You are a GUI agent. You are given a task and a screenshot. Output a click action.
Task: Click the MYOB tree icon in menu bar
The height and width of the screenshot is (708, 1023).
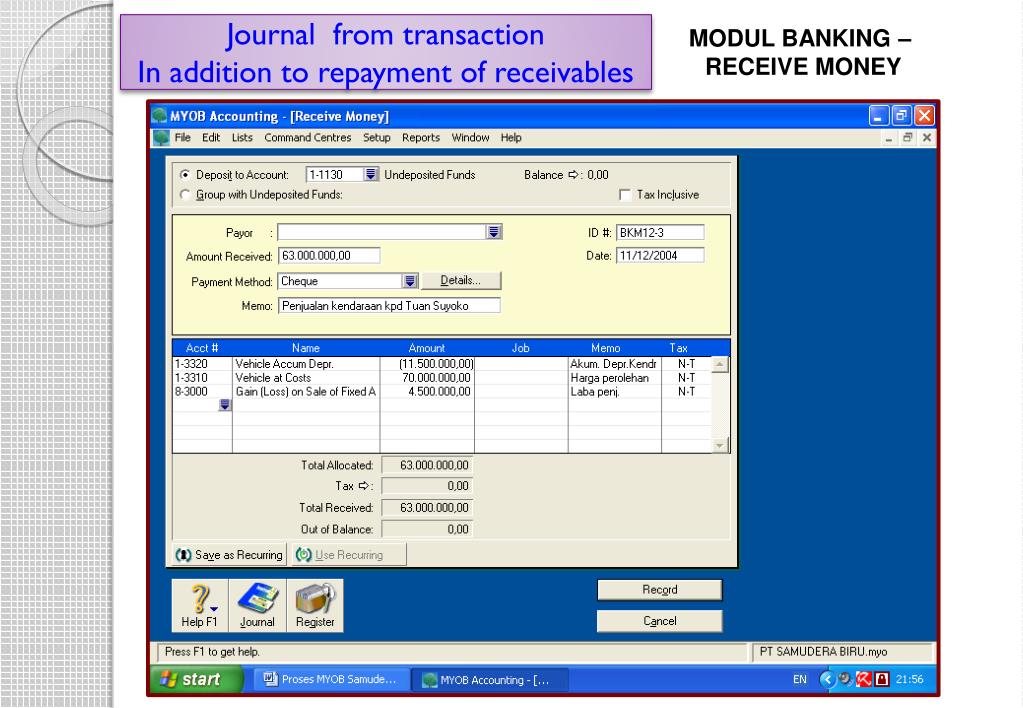pos(160,138)
